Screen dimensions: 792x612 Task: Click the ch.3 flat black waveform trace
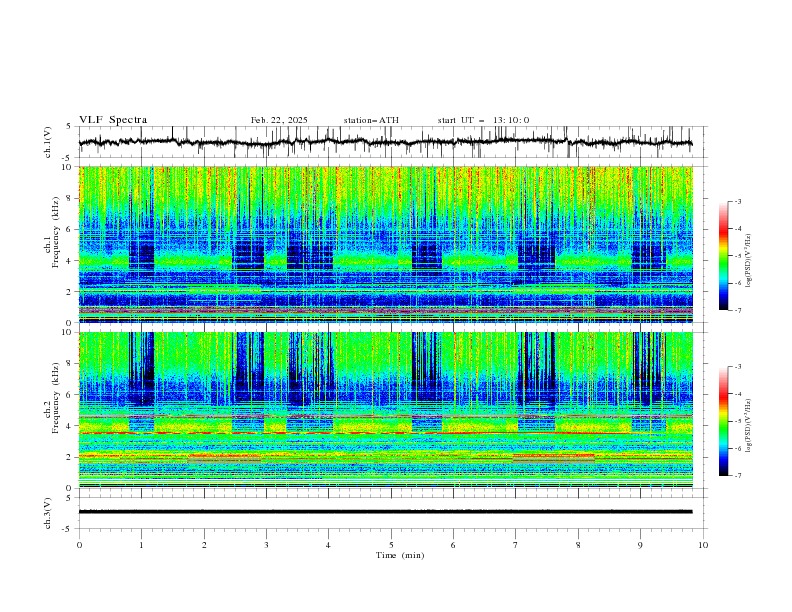[x=386, y=512]
